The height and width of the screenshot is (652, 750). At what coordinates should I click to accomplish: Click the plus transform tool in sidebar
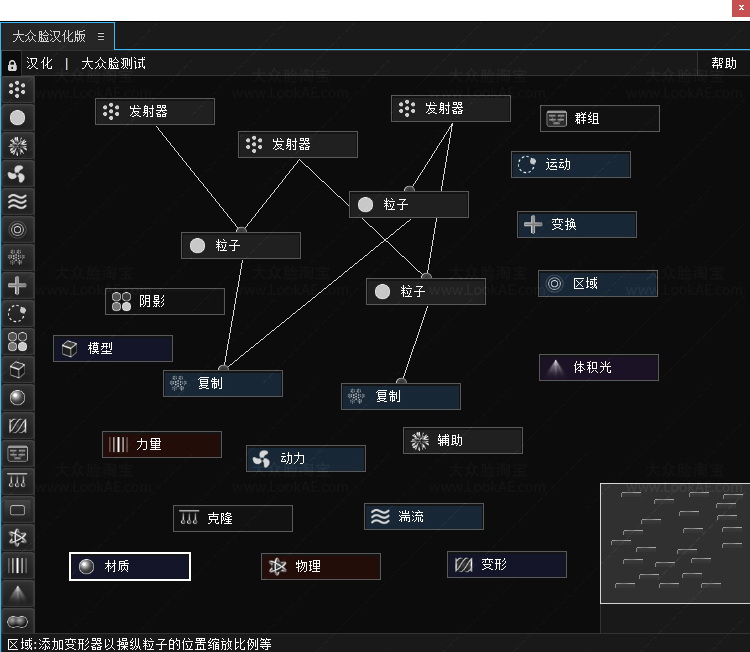pyautogui.click(x=17, y=285)
